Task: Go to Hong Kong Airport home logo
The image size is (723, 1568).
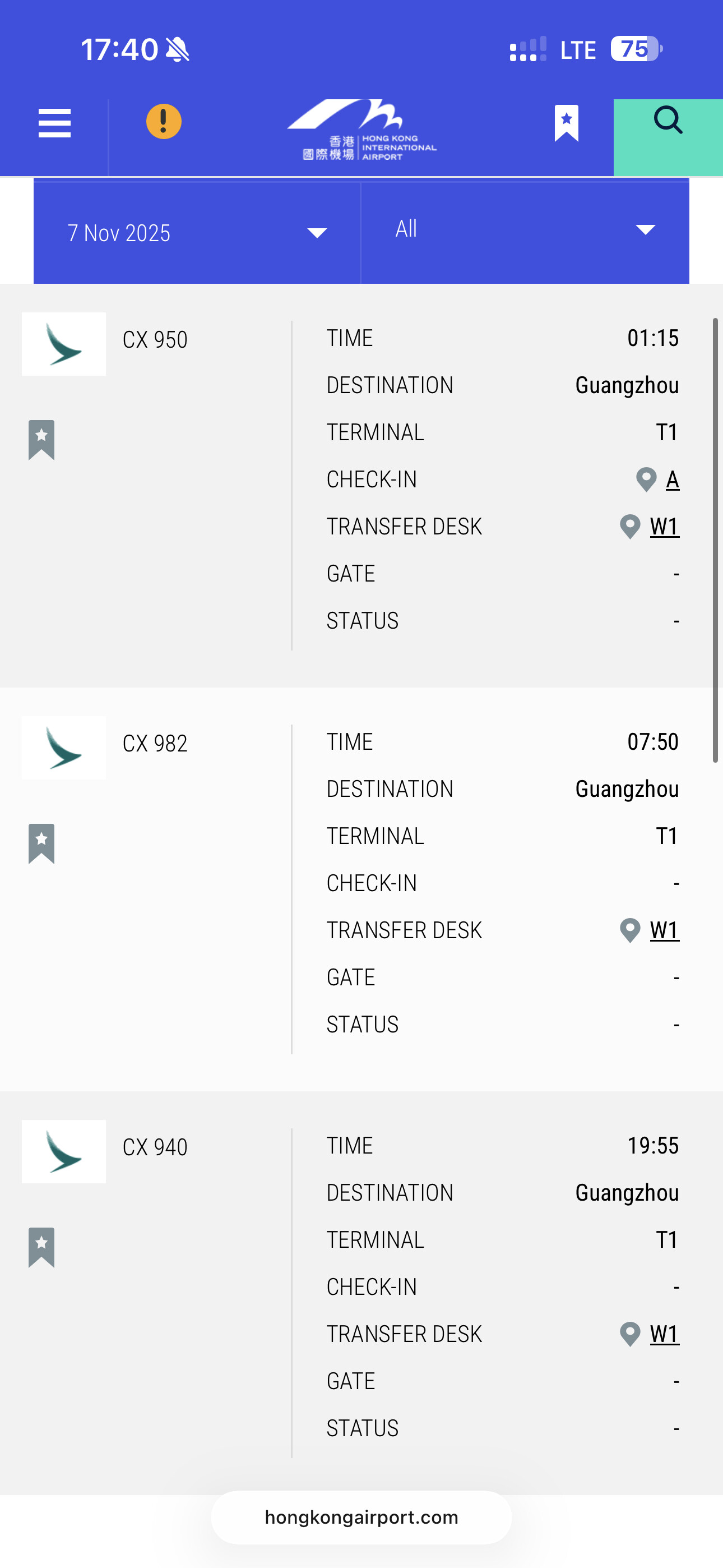Action: [361, 130]
